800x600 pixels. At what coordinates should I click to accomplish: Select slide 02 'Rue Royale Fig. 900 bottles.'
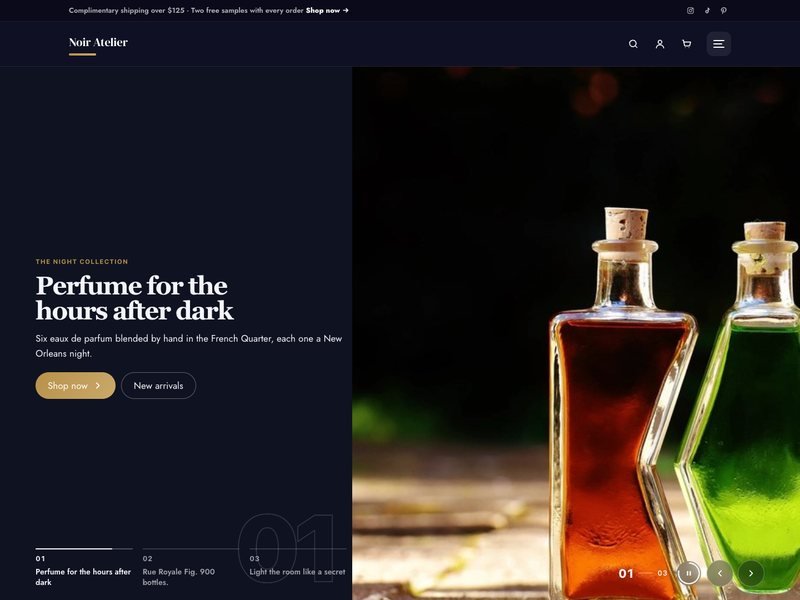point(191,568)
